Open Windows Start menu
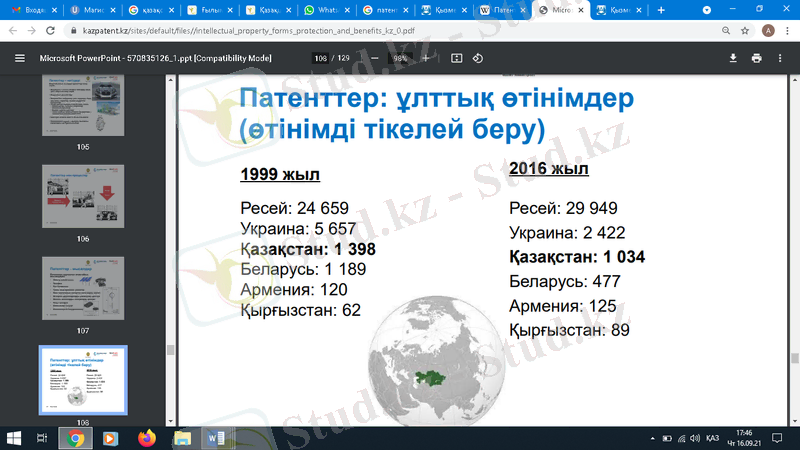This screenshot has height=450, width=800. pyautogui.click(x=14, y=438)
